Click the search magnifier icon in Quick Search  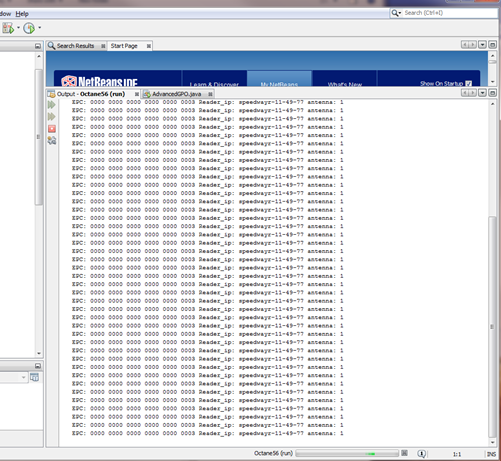[395, 13]
